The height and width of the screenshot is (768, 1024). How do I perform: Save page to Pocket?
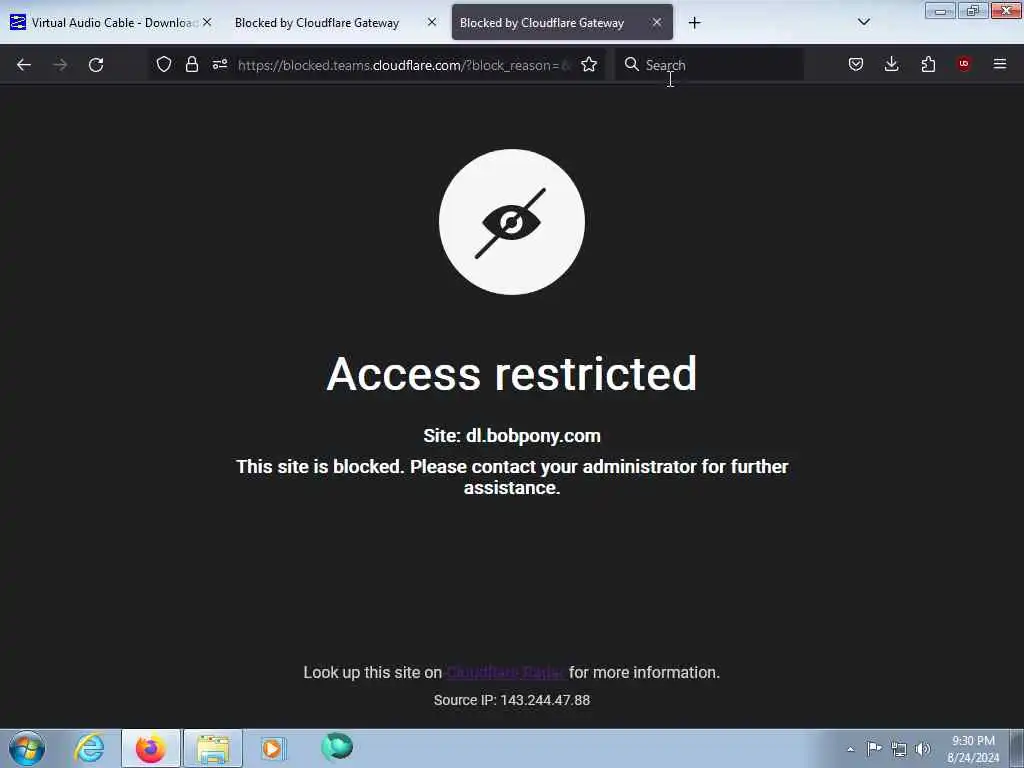coord(856,64)
